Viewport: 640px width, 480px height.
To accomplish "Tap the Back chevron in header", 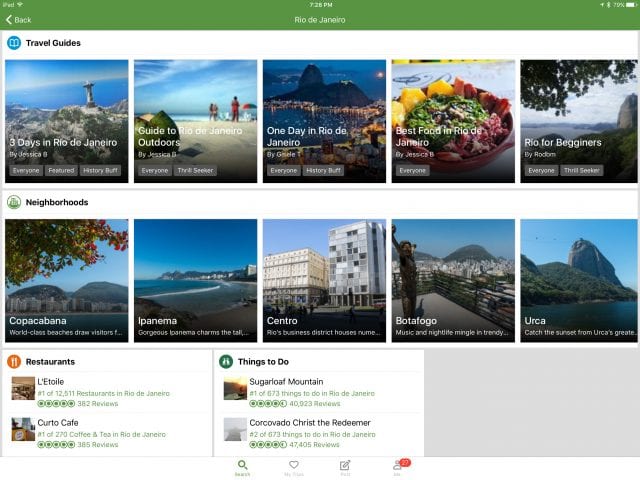I will [10, 20].
